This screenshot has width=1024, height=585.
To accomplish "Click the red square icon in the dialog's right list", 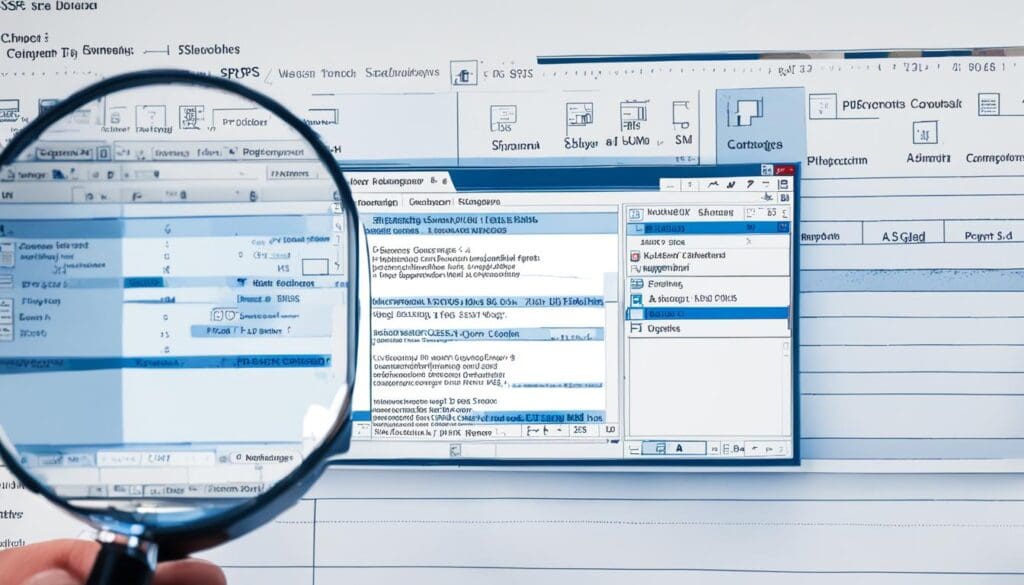I will [635, 256].
